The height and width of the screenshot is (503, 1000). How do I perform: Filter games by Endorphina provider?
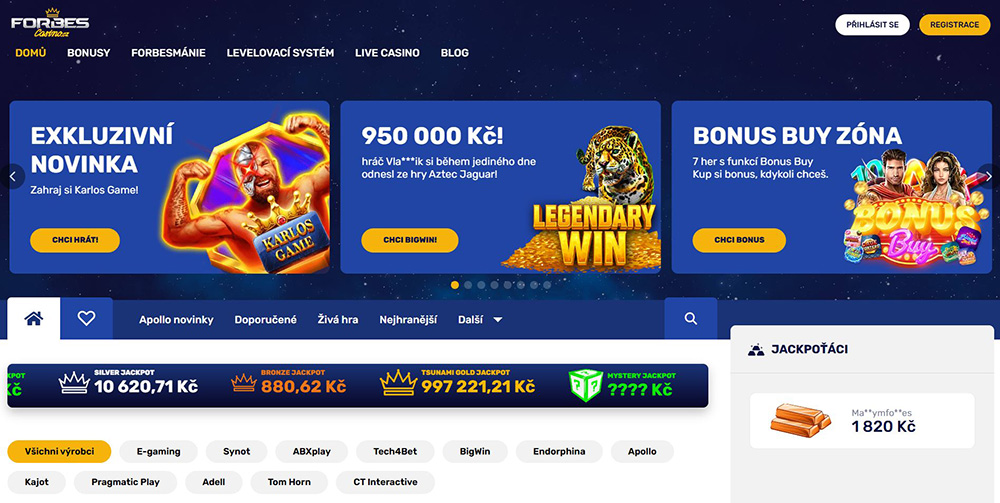tap(559, 451)
